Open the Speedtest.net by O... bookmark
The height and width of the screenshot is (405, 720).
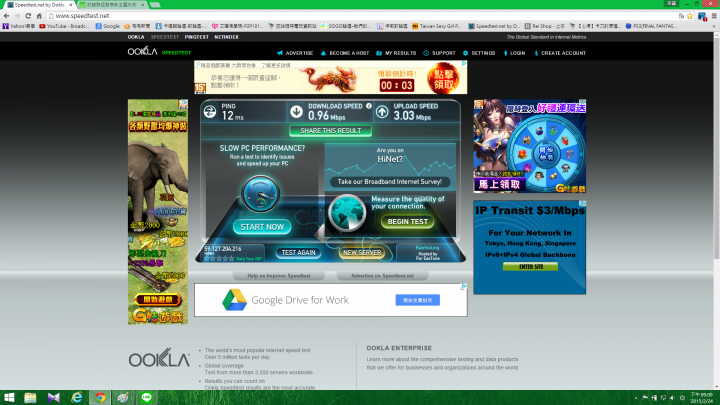click(x=494, y=26)
